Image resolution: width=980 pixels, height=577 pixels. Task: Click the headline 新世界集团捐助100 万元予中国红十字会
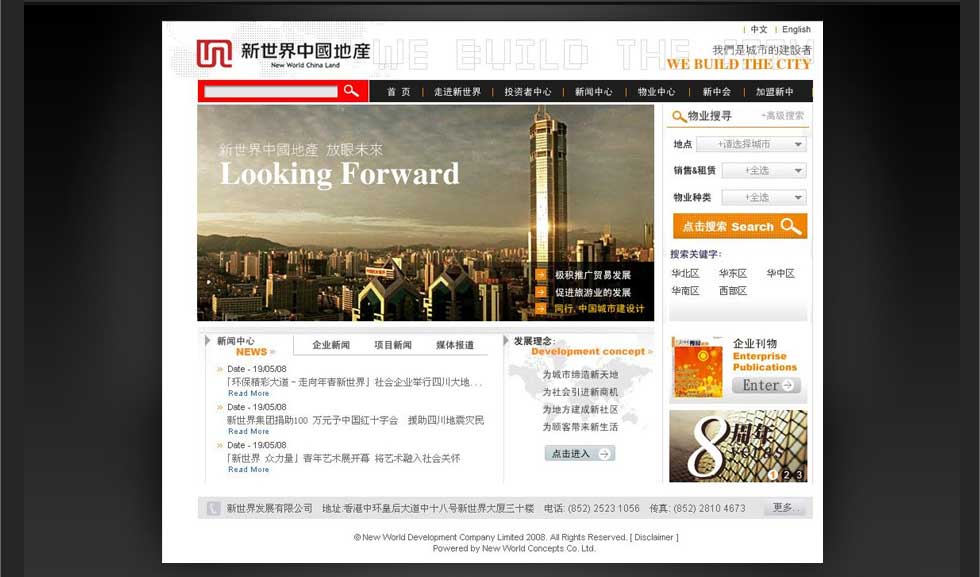(355, 420)
